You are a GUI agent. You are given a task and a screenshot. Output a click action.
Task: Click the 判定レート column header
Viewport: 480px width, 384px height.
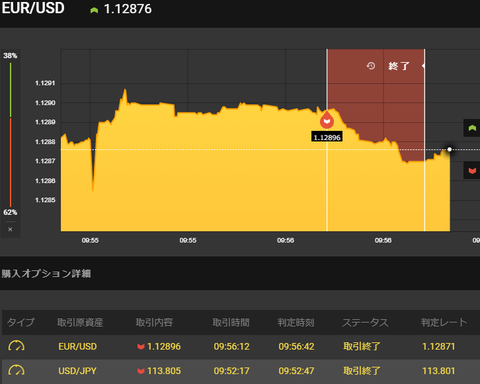coord(444,322)
